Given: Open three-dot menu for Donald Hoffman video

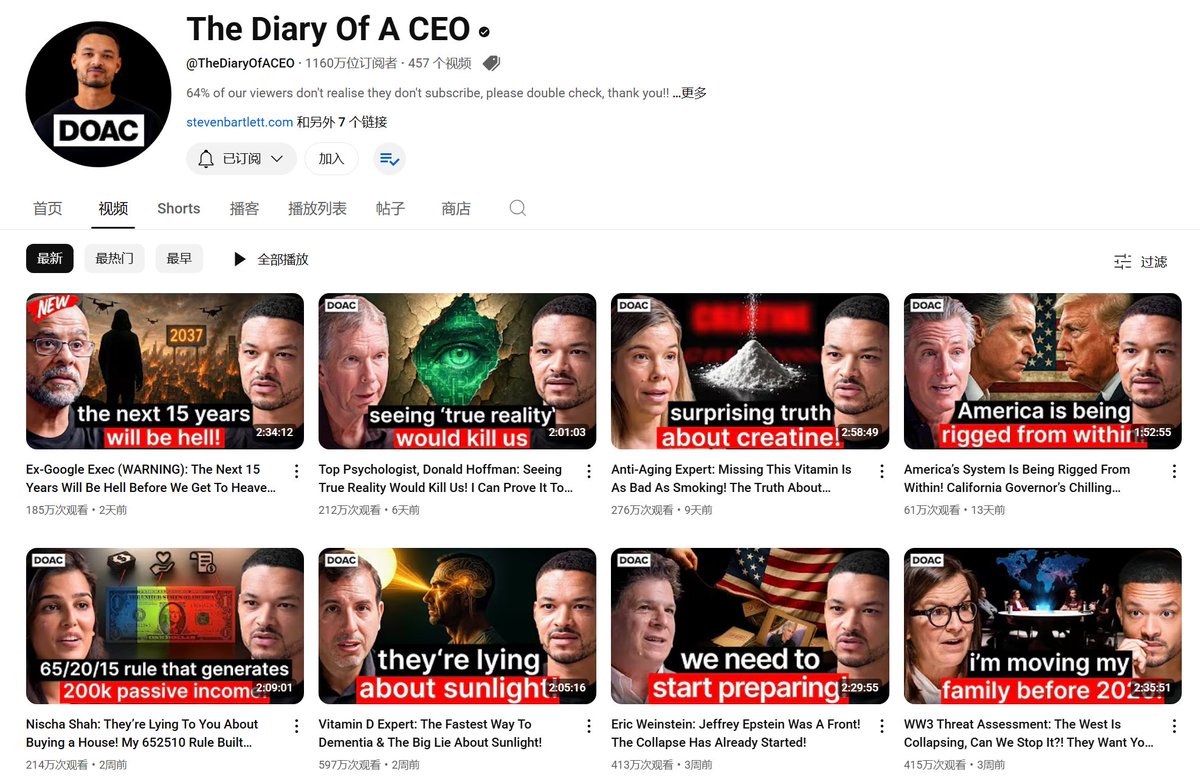Looking at the screenshot, I should pyautogui.click(x=589, y=471).
